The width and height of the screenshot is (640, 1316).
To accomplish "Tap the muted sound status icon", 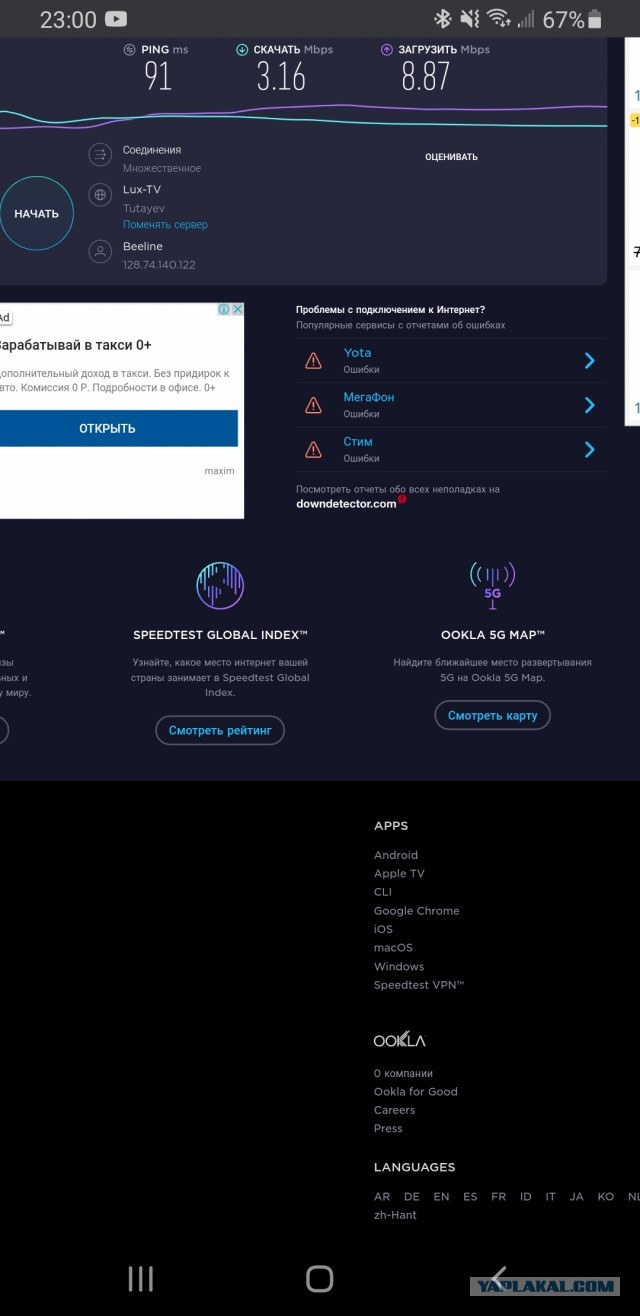I will click(x=469, y=19).
